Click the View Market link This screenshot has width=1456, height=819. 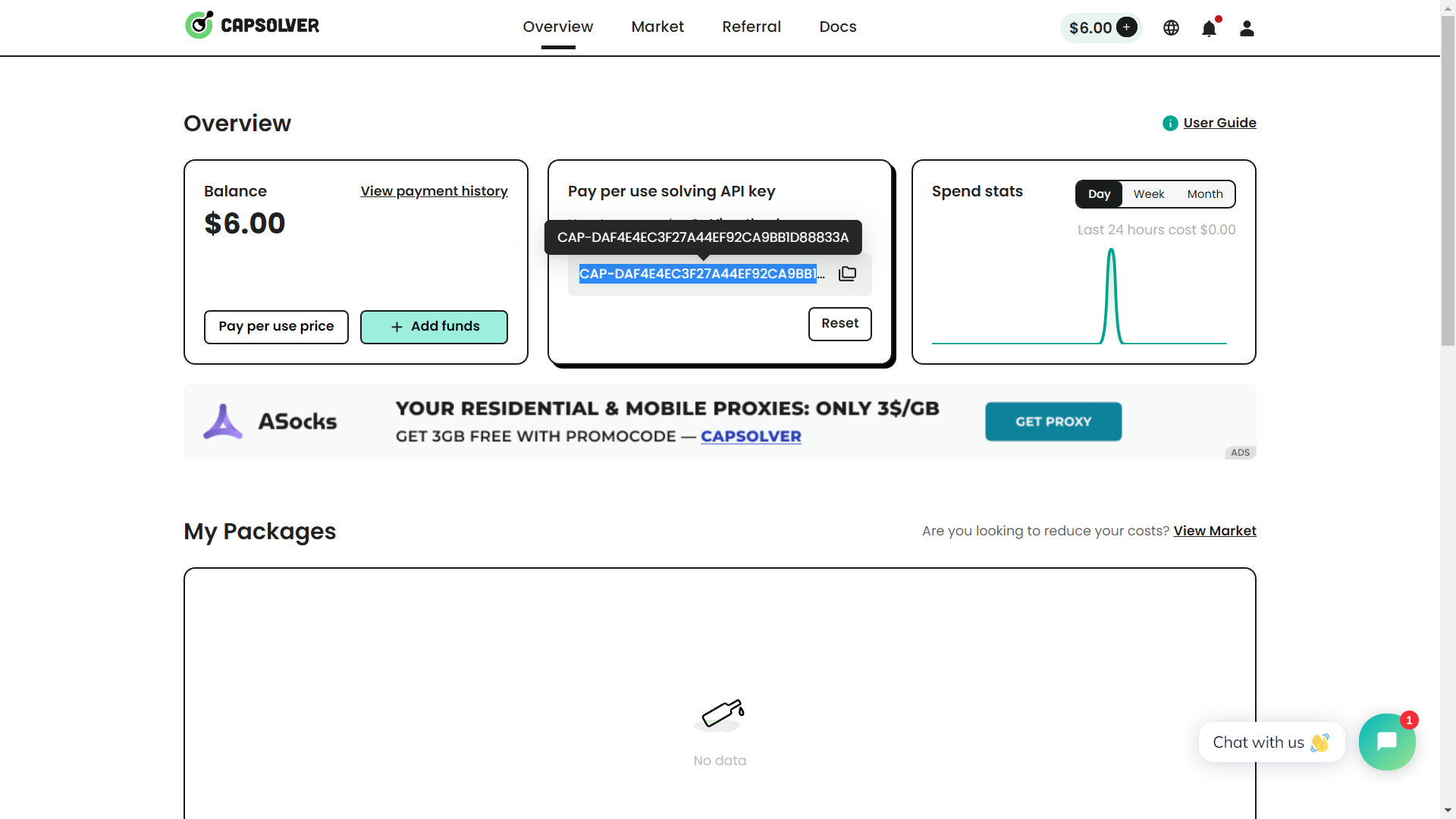1214,531
